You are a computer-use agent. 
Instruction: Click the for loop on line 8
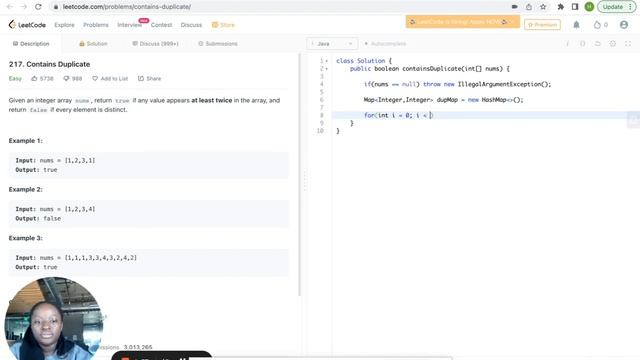tap(398, 115)
